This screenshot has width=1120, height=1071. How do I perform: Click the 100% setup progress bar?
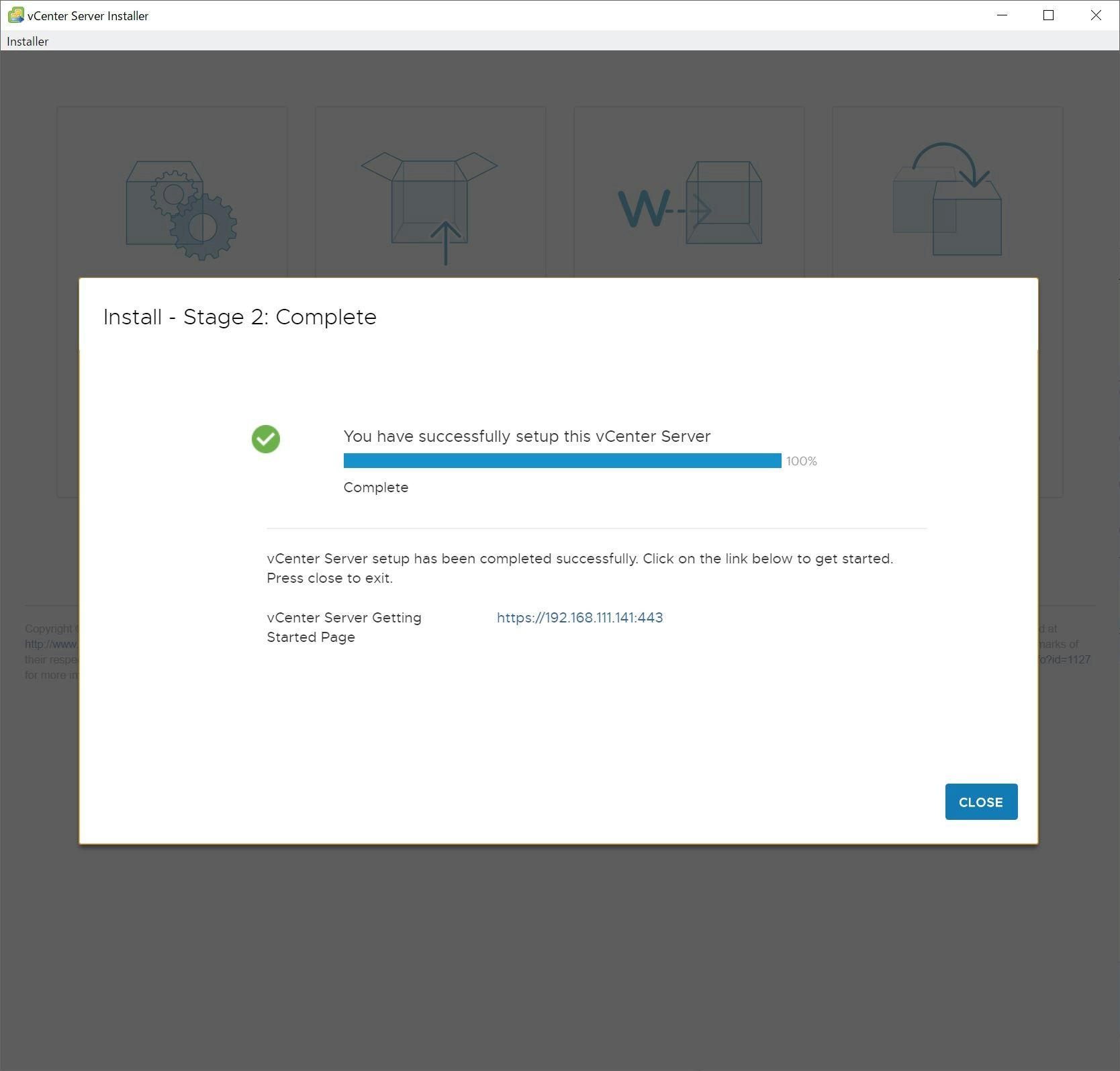[562, 461]
